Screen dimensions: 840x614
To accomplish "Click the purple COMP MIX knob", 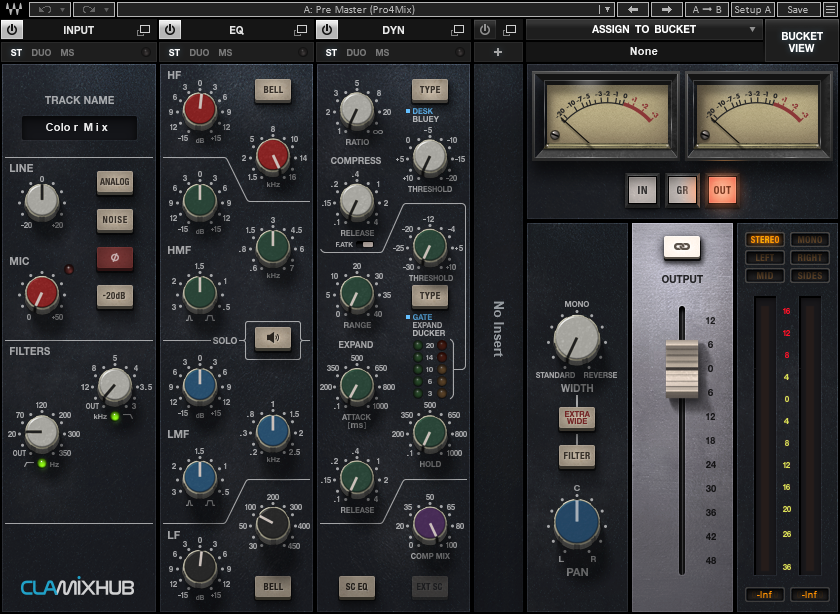I will pyautogui.click(x=430, y=524).
